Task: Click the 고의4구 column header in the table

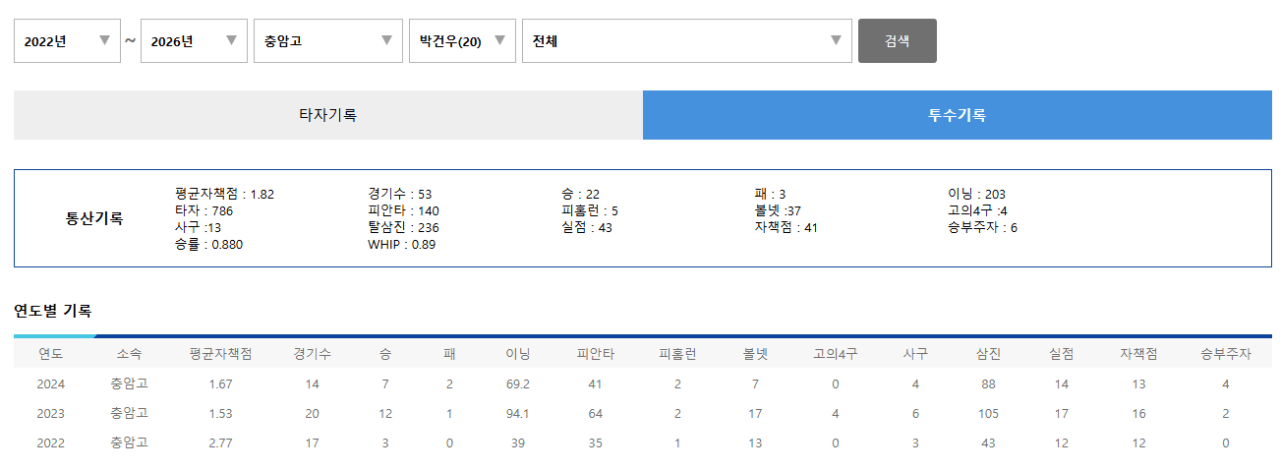Action: [835, 353]
